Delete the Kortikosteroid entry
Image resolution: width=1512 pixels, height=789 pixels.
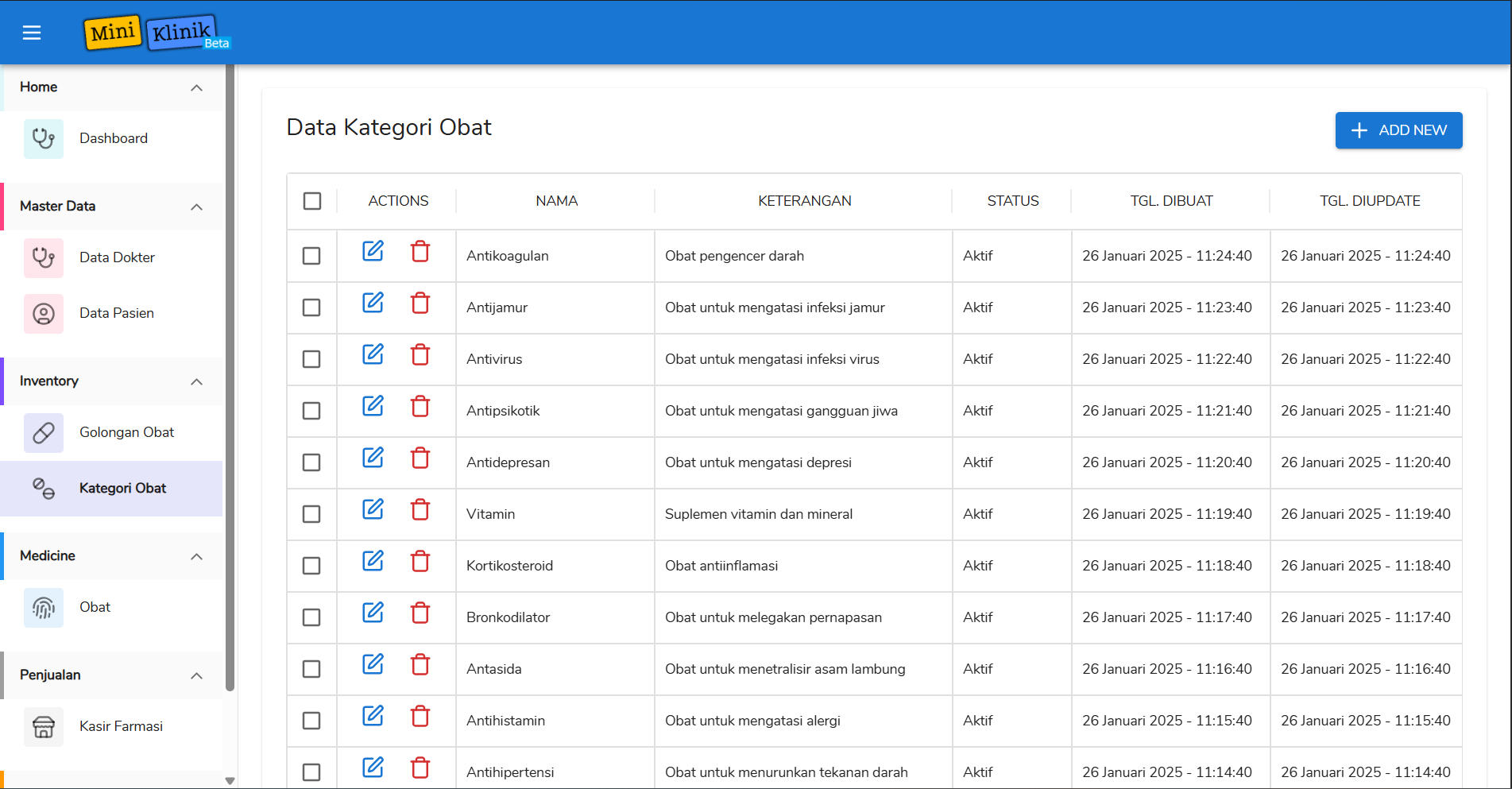point(420,561)
